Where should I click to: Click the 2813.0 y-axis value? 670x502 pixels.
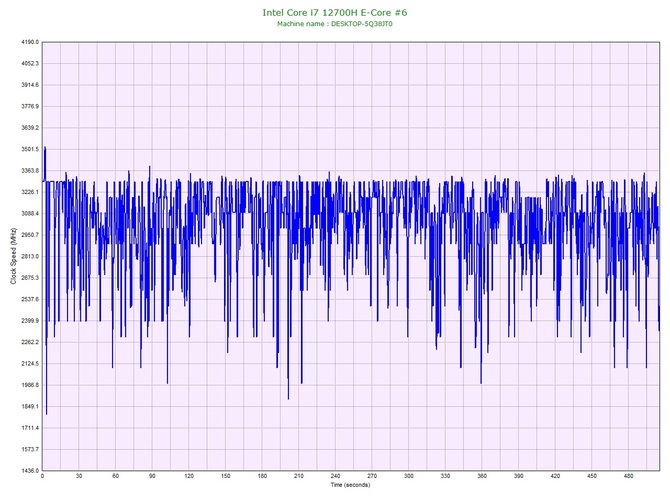30,256
